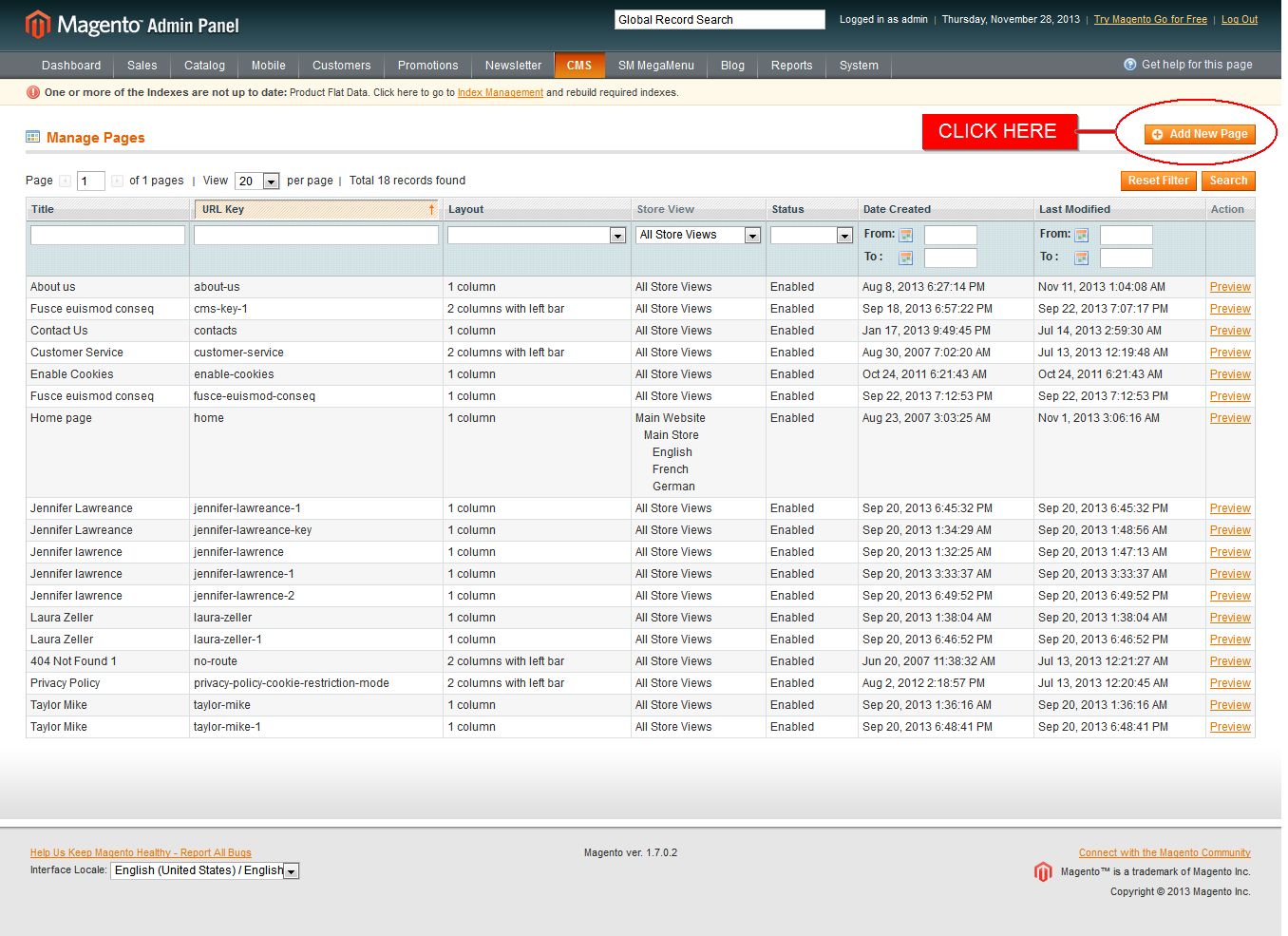Open Last Modified To calendar icon

[x=1081, y=258]
